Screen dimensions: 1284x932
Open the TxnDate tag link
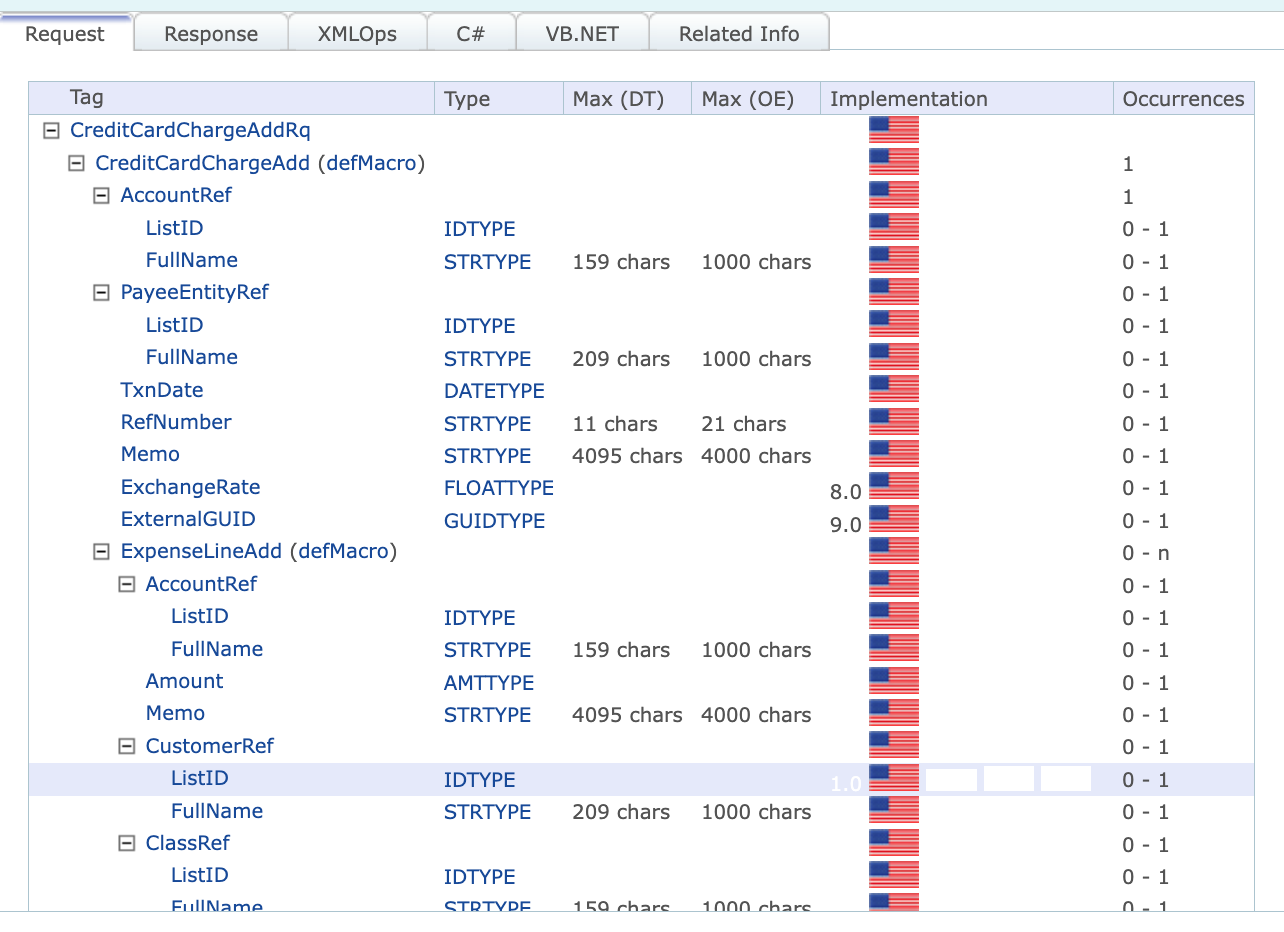[x=162, y=390]
